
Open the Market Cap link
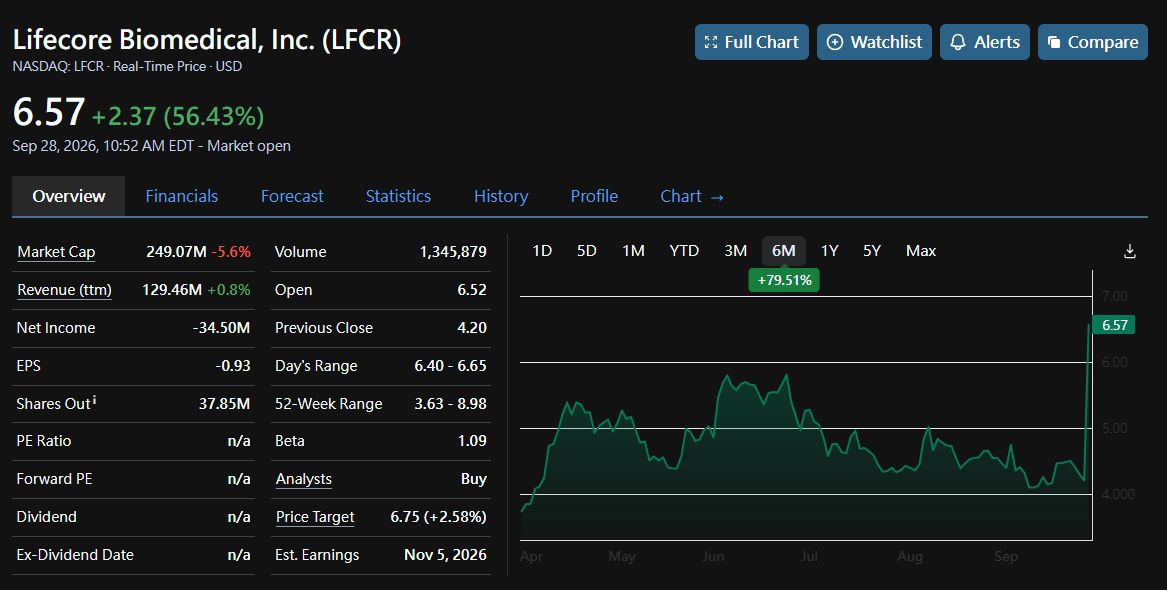click(x=56, y=252)
